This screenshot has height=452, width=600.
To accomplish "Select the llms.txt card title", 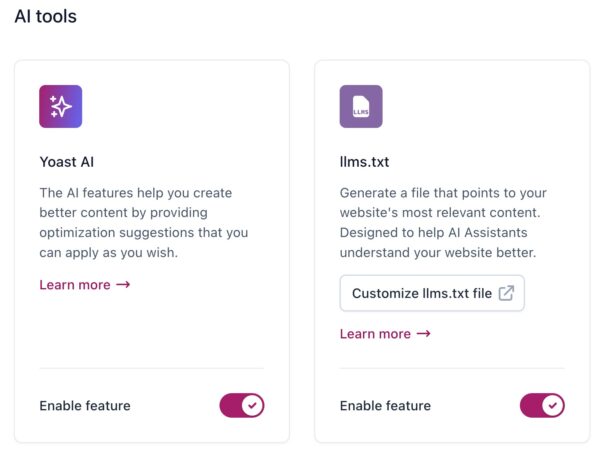I will (x=363, y=160).
